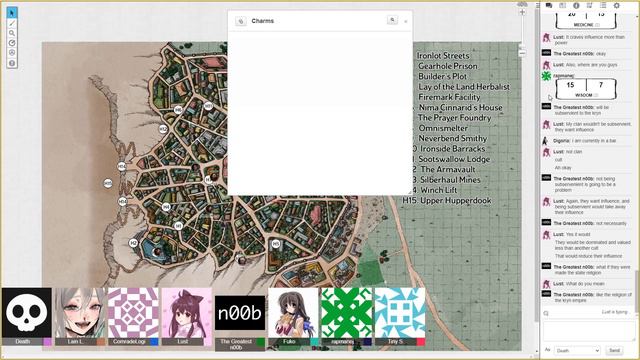The height and width of the screenshot is (360, 640).
Task: Open the Jukebox tab
Action: [x=589, y=5]
